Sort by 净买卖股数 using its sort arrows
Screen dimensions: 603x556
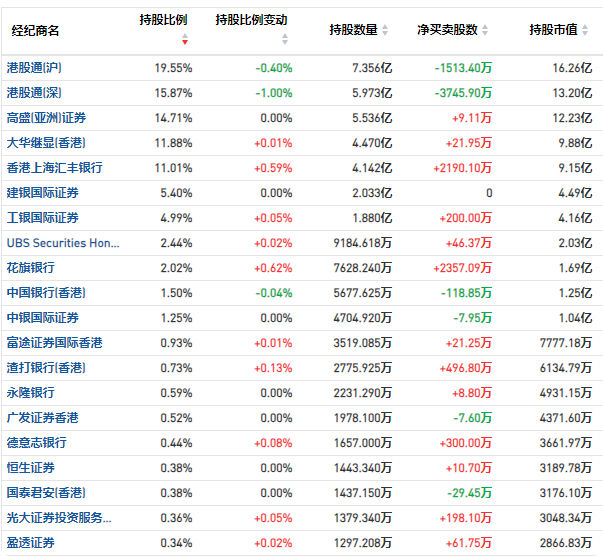point(485,30)
